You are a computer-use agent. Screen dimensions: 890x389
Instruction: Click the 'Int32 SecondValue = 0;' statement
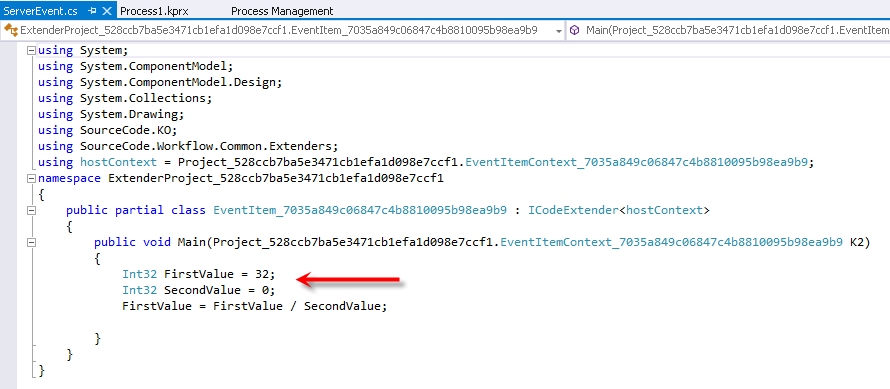click(x=198, y=290)
